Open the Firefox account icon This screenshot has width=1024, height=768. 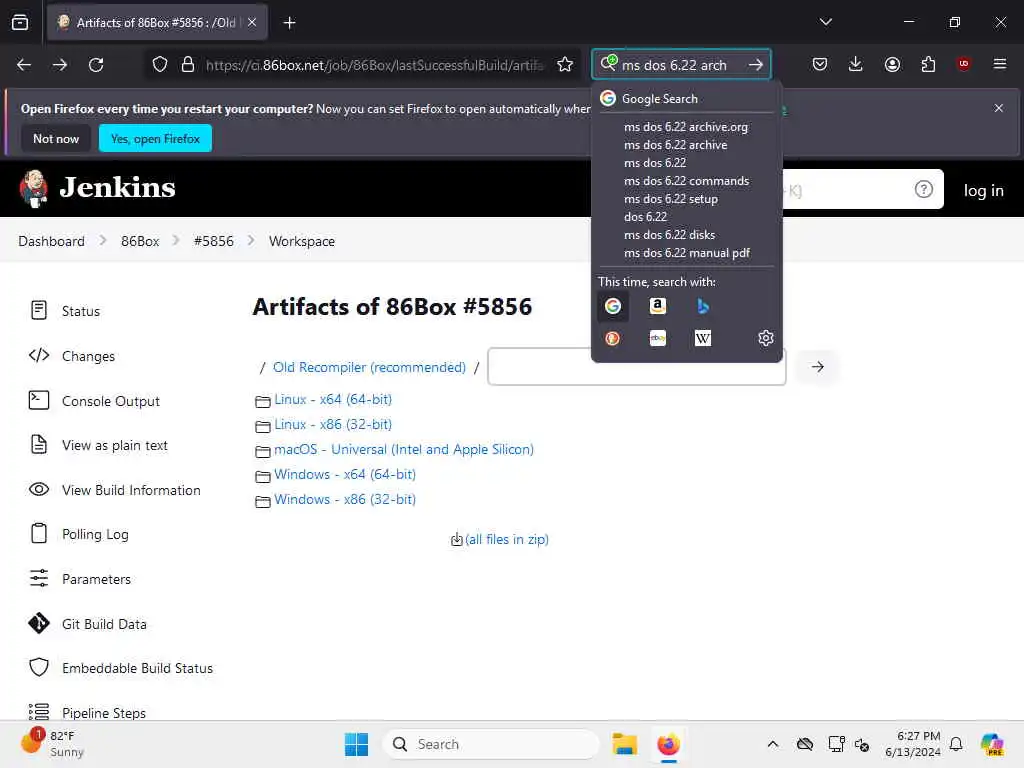892,64
